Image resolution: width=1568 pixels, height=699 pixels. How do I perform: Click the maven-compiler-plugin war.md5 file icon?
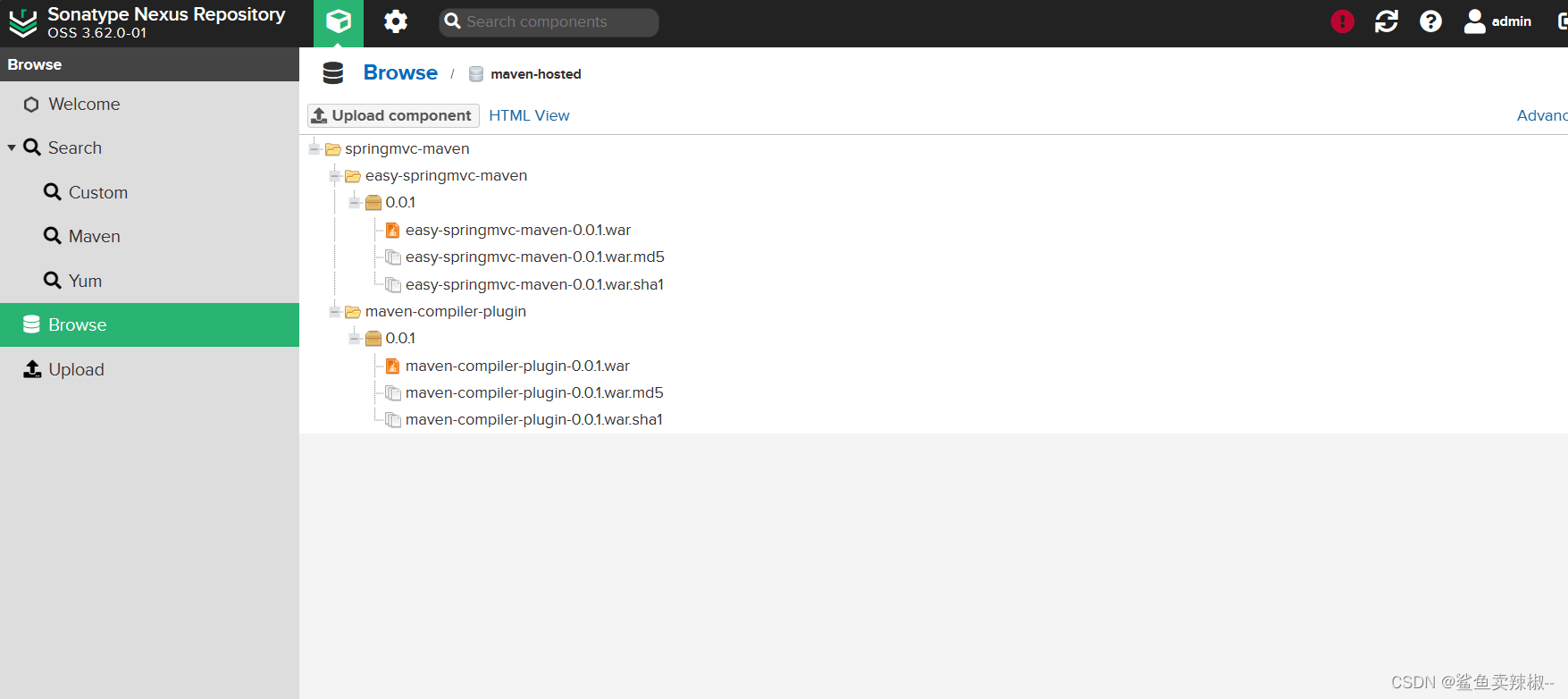[x=392, y=393]
